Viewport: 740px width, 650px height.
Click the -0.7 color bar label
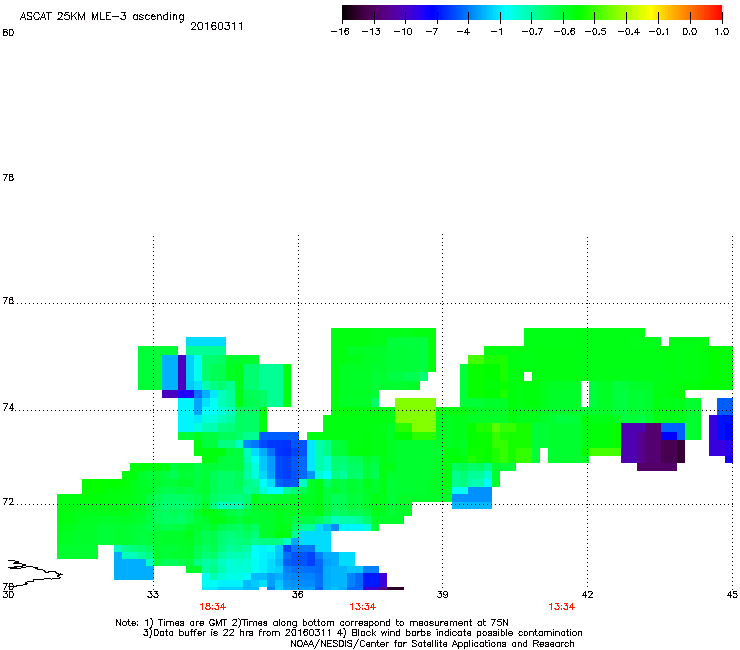click(x=532, y=32)
